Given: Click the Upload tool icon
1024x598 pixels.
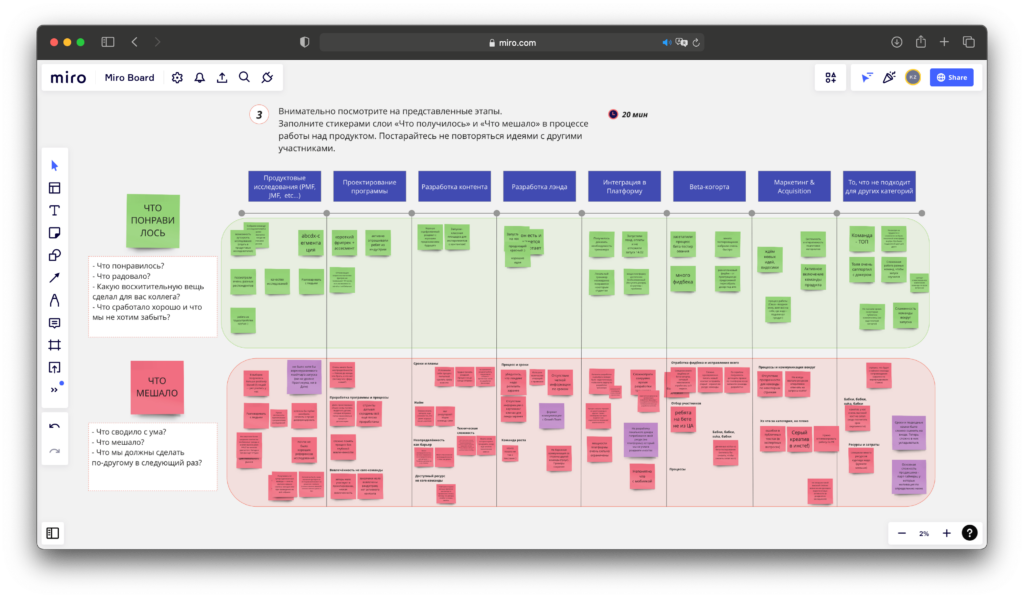Looking at the screenshot, I should (x=54, y=368).
